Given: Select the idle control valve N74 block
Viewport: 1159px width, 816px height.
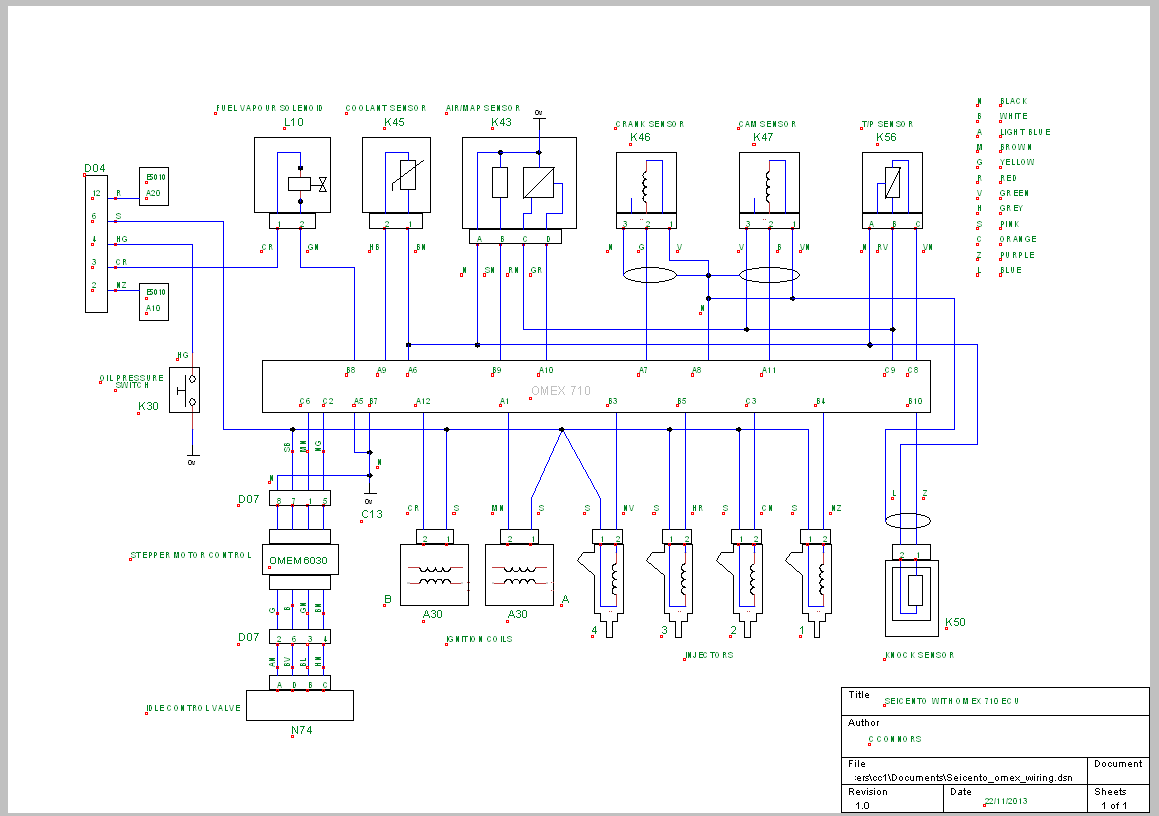Looking at the screenshot, I should (x=299, y=705).
